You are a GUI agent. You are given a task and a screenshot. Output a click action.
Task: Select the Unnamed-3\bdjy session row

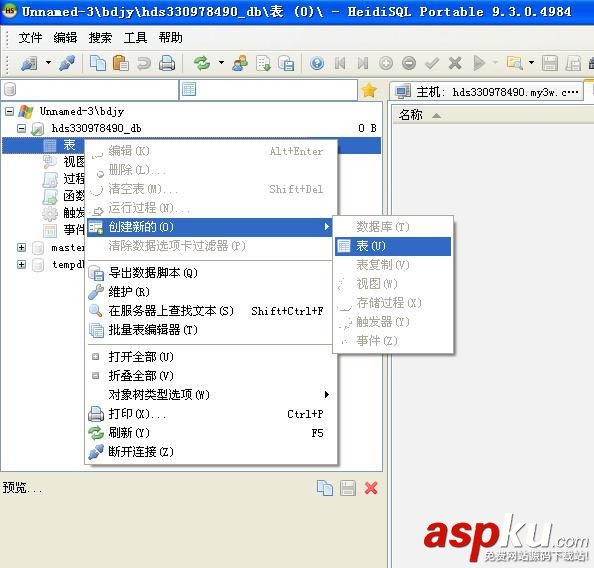point(82,111)
